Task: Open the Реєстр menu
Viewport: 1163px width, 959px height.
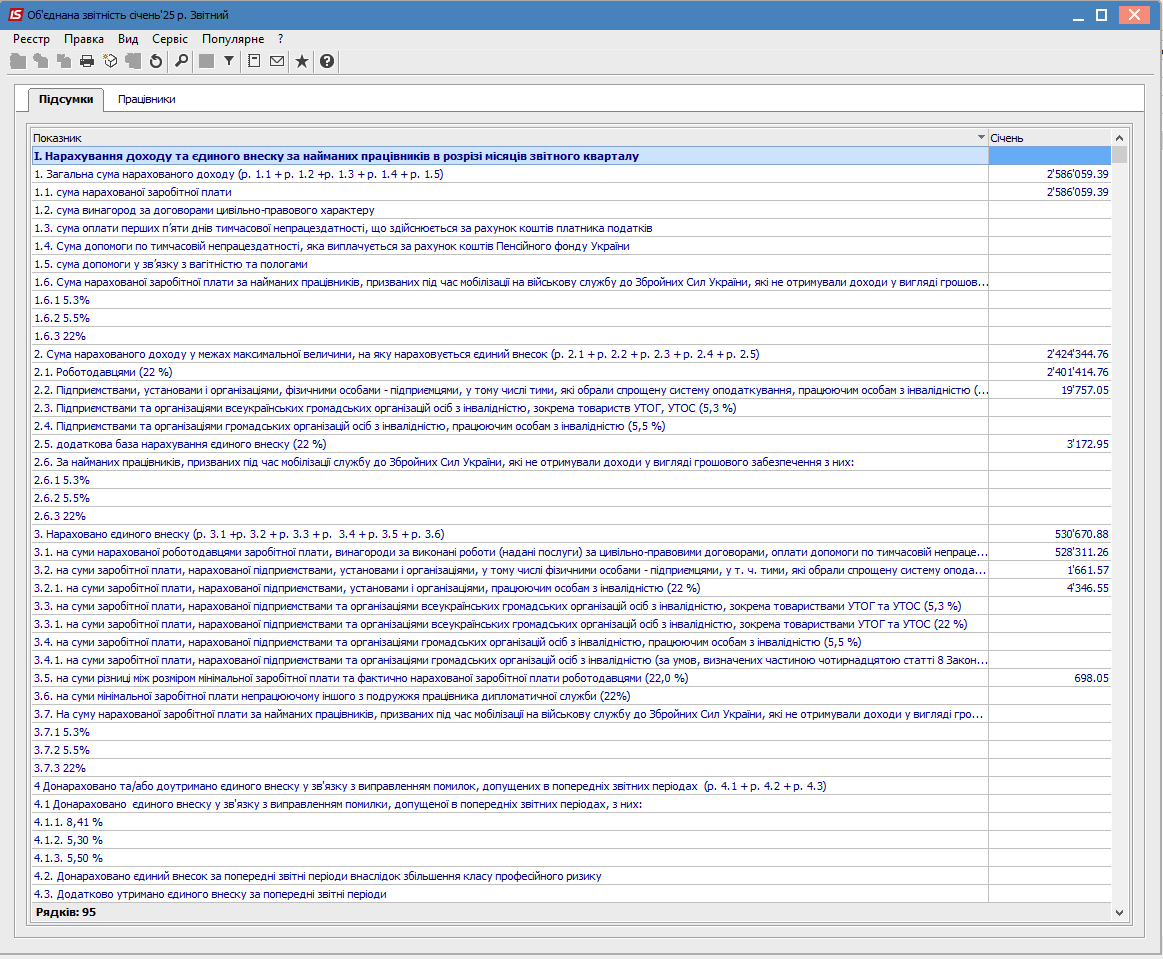Action: click(x=31, y=39)
